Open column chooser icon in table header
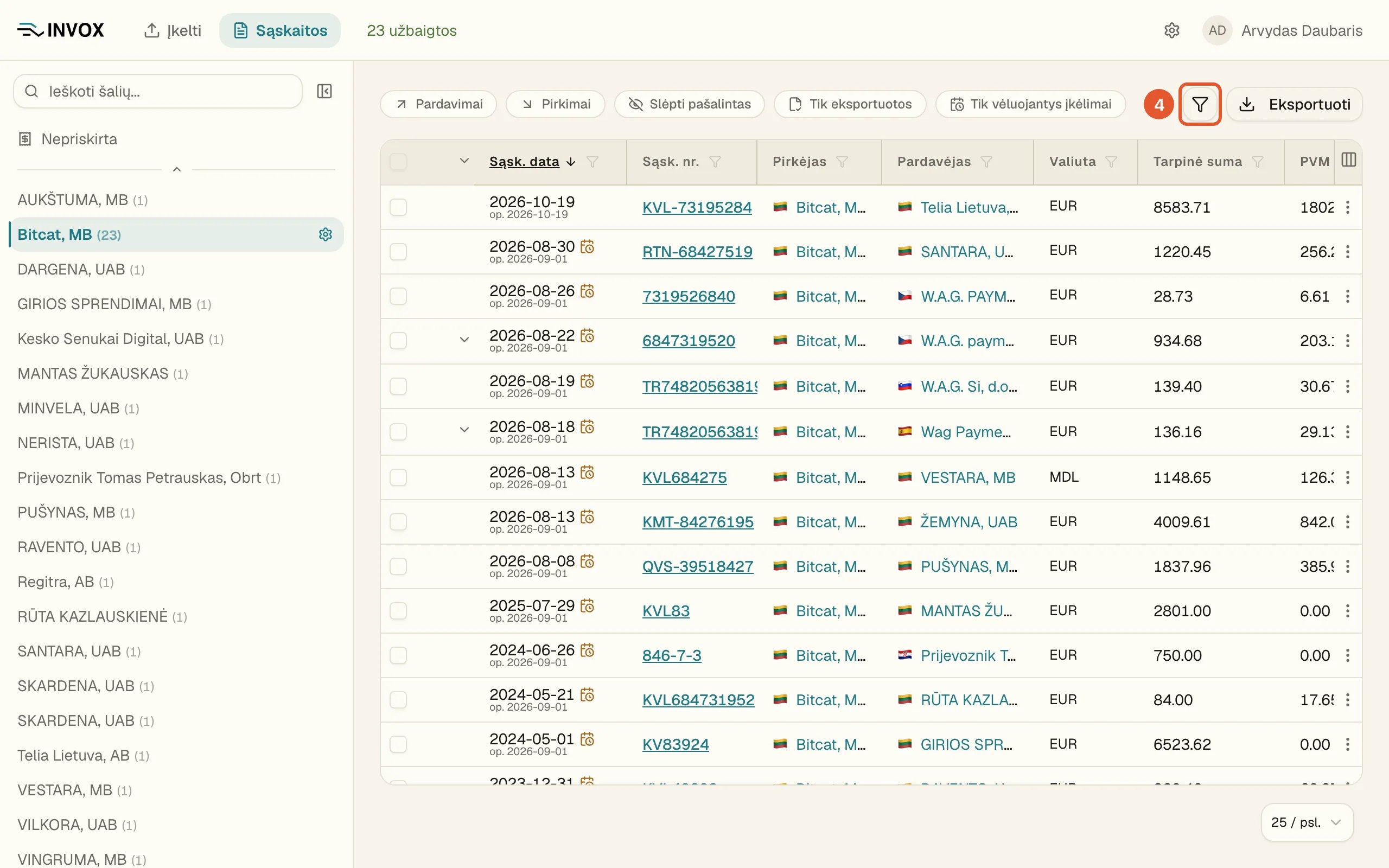1389x868 pixels. click(1349, 160)
